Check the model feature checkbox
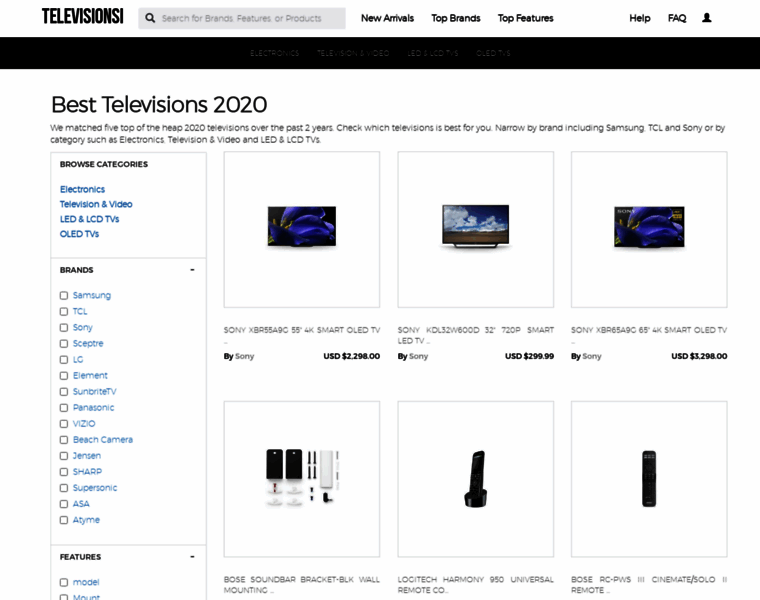The height and width of the screenshot is (600, 760). point(63,582)
